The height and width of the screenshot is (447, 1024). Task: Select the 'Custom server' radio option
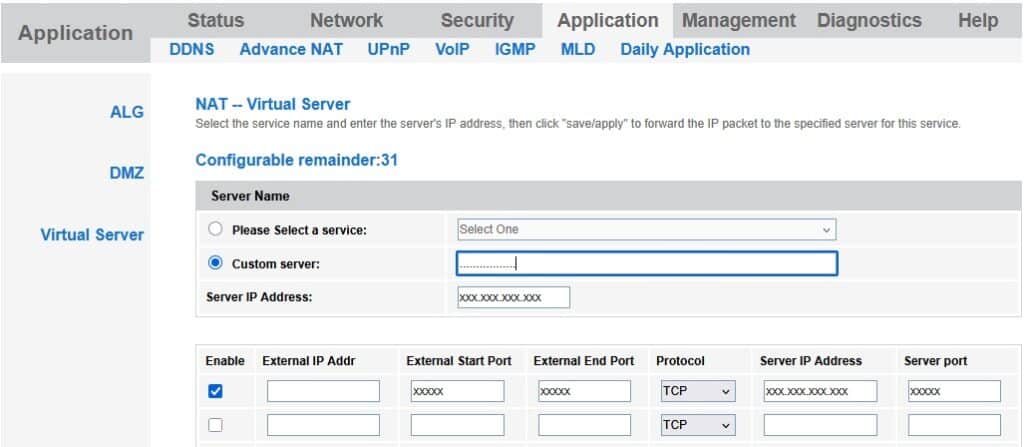215,264
